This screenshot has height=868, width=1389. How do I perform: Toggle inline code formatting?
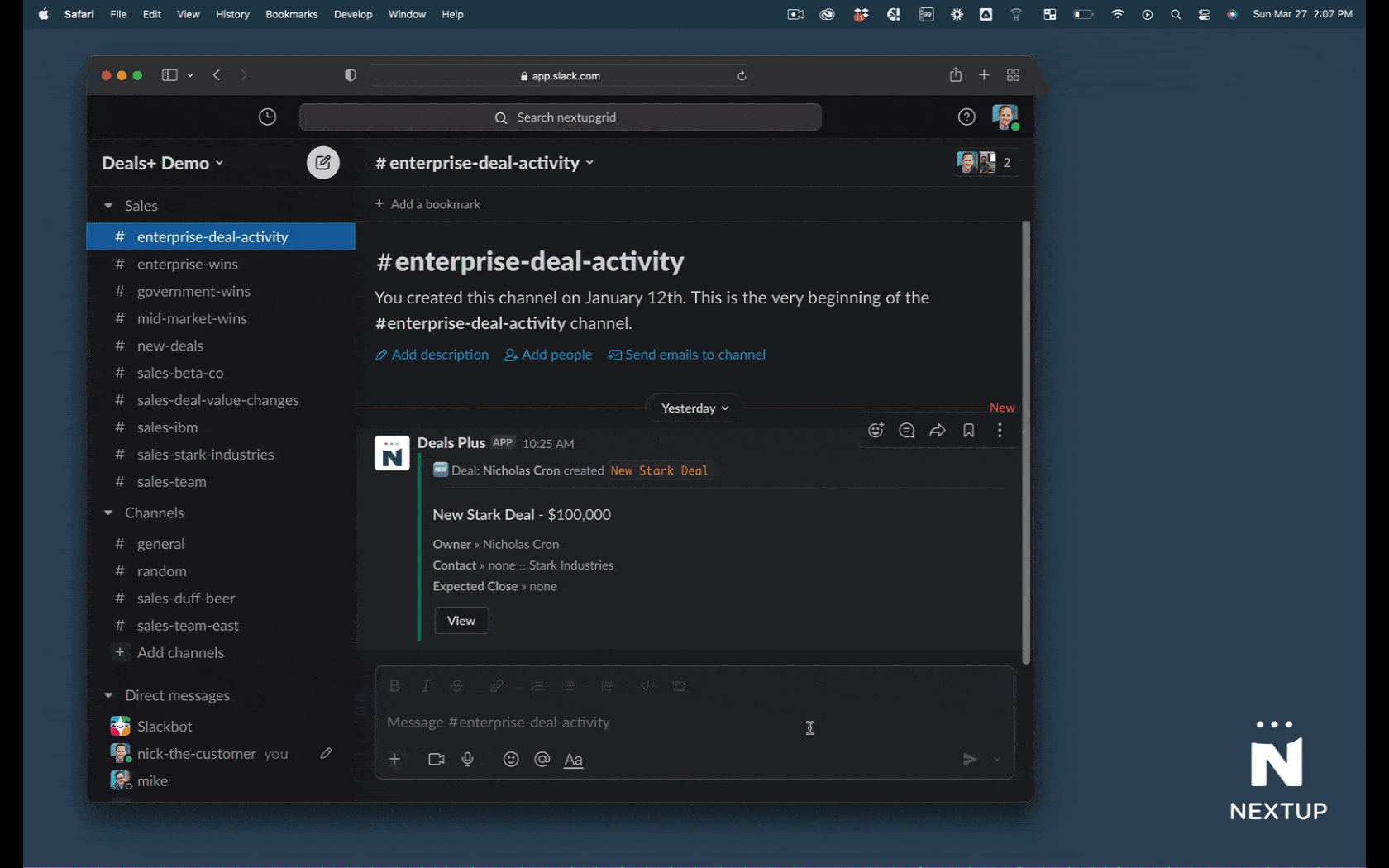pos(648,686)
